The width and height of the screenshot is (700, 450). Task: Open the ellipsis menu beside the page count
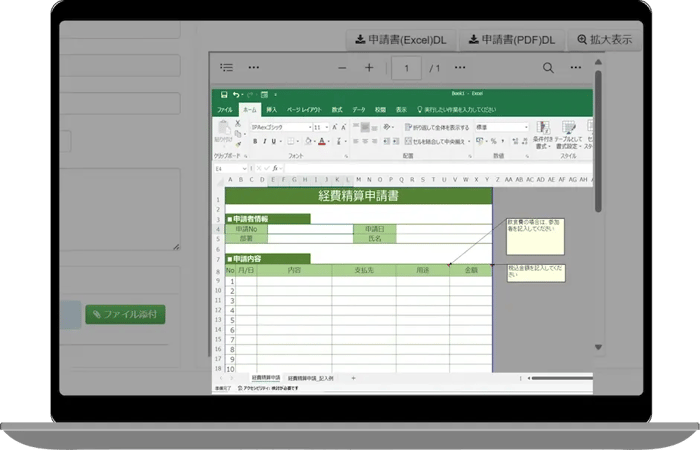click(460, 67)
